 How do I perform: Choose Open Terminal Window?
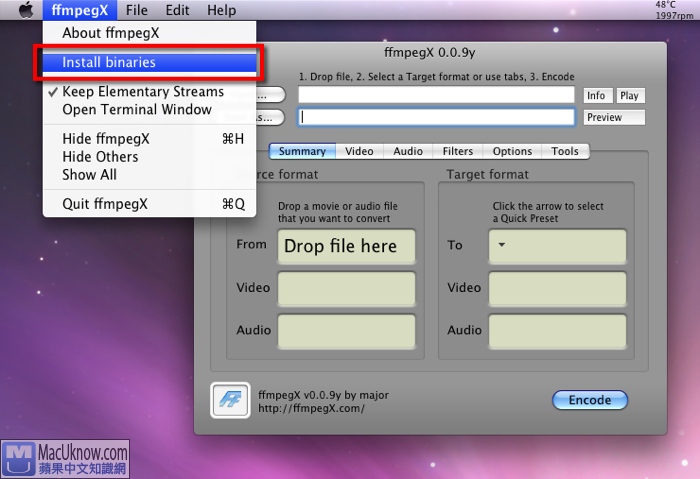[150, 109]
